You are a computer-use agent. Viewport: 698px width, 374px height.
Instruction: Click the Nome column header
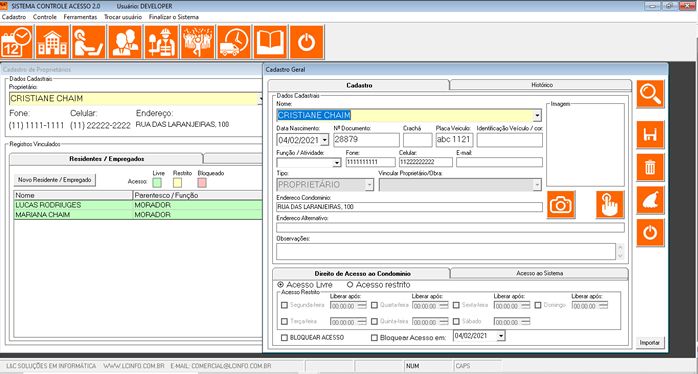[73, 195]
